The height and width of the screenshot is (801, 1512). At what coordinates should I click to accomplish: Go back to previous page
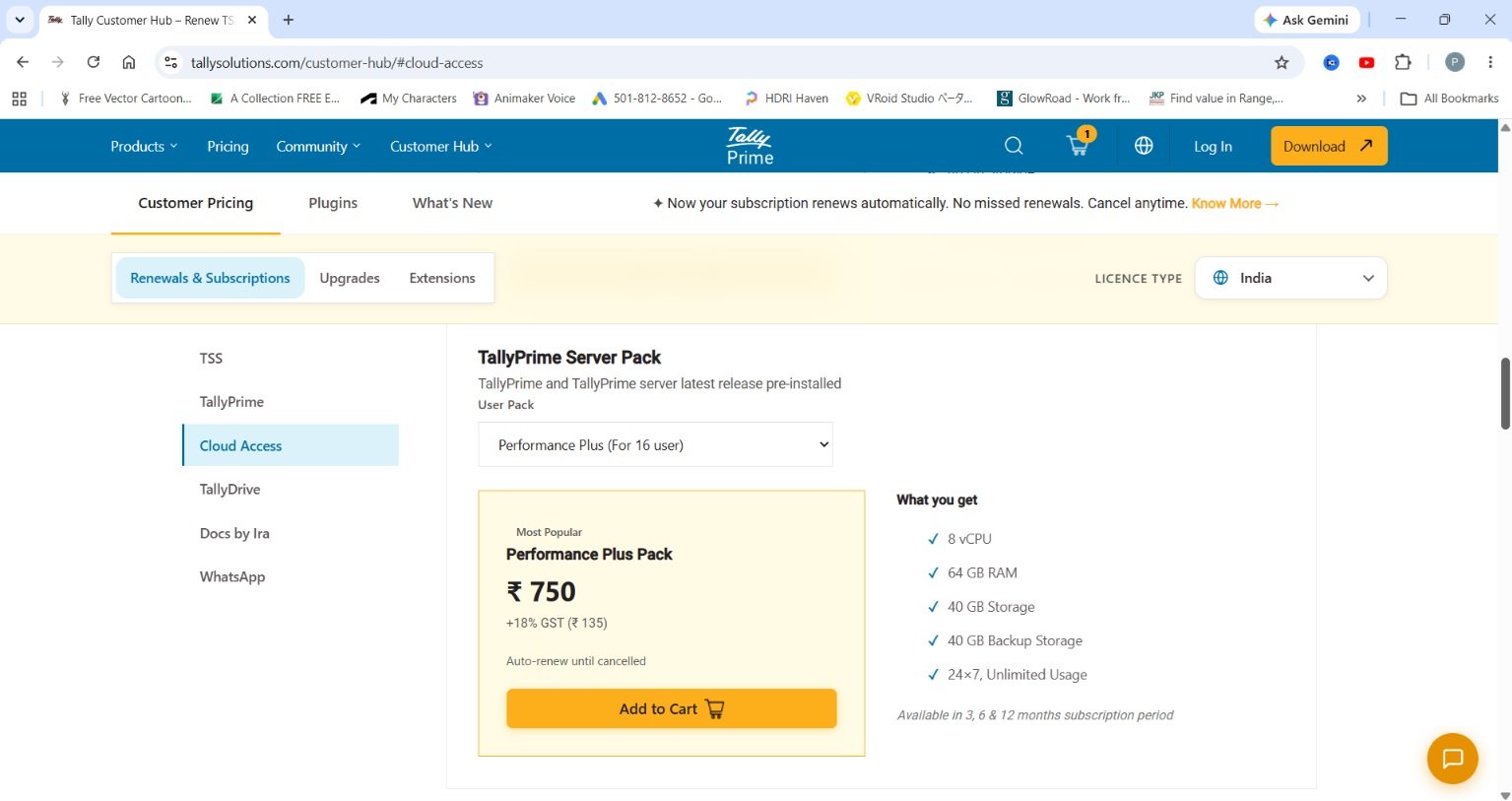pyautogui.click(x=23, y=62)
